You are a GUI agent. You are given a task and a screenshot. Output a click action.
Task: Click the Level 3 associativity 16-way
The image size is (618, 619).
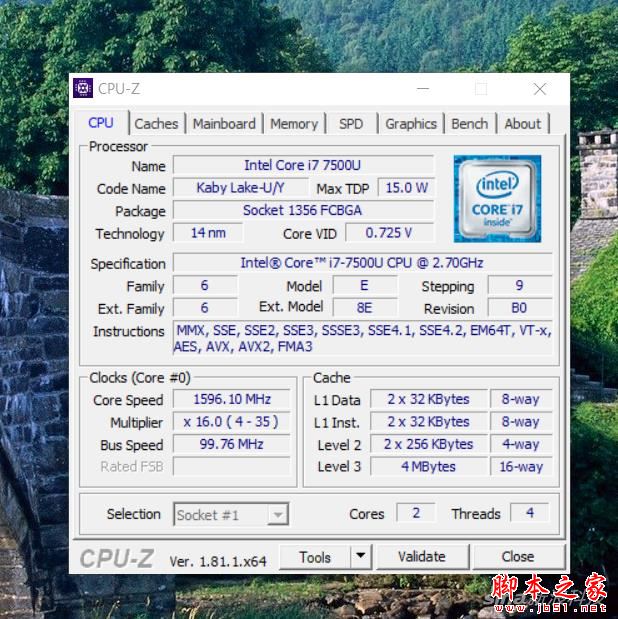click(521, 467)
